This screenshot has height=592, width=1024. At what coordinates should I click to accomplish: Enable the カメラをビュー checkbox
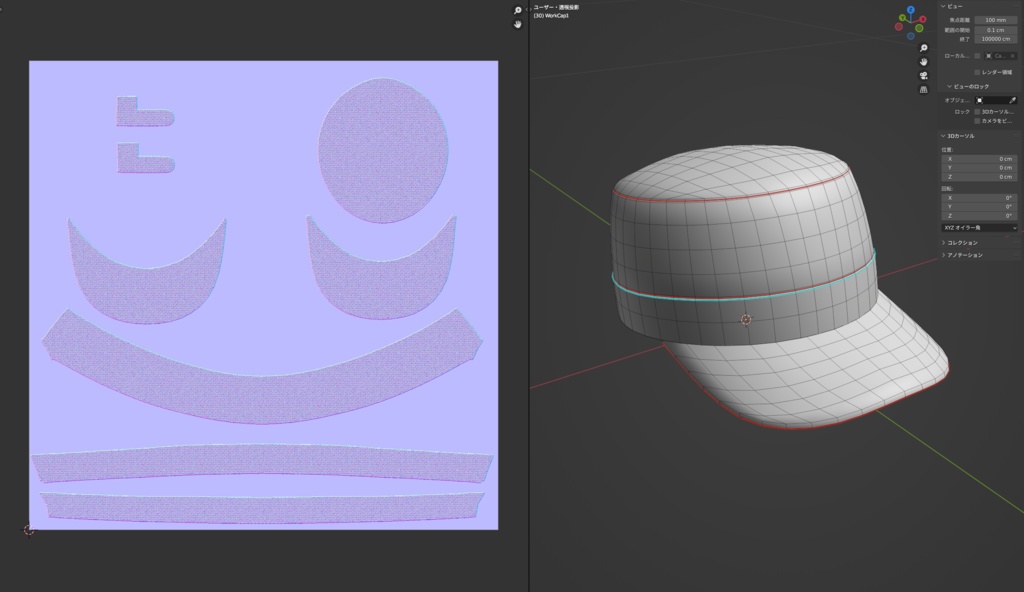pyautogui.click(x=976, y=120)
